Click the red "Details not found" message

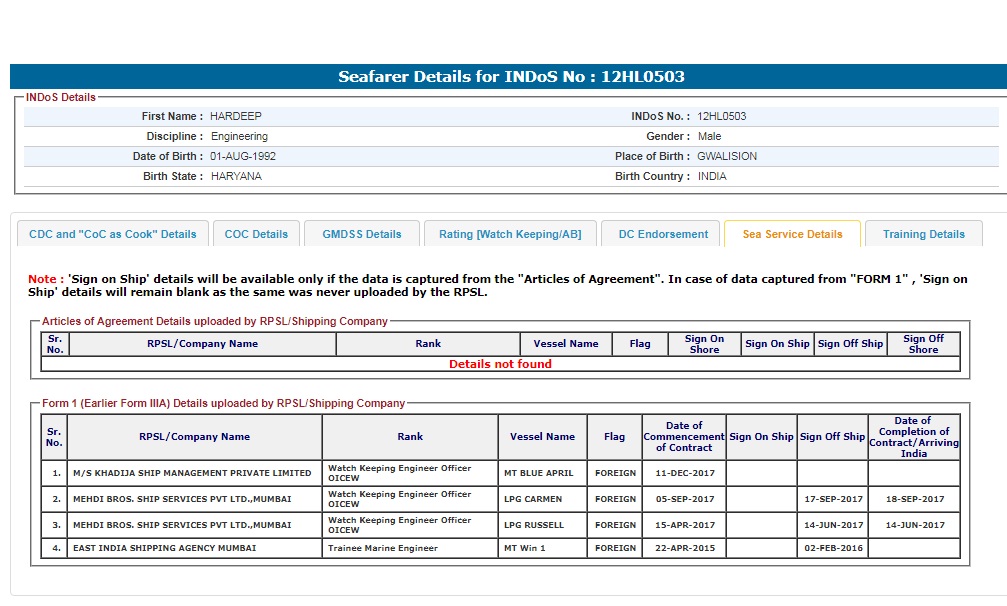pyautogui.click(x=500, y=364)
